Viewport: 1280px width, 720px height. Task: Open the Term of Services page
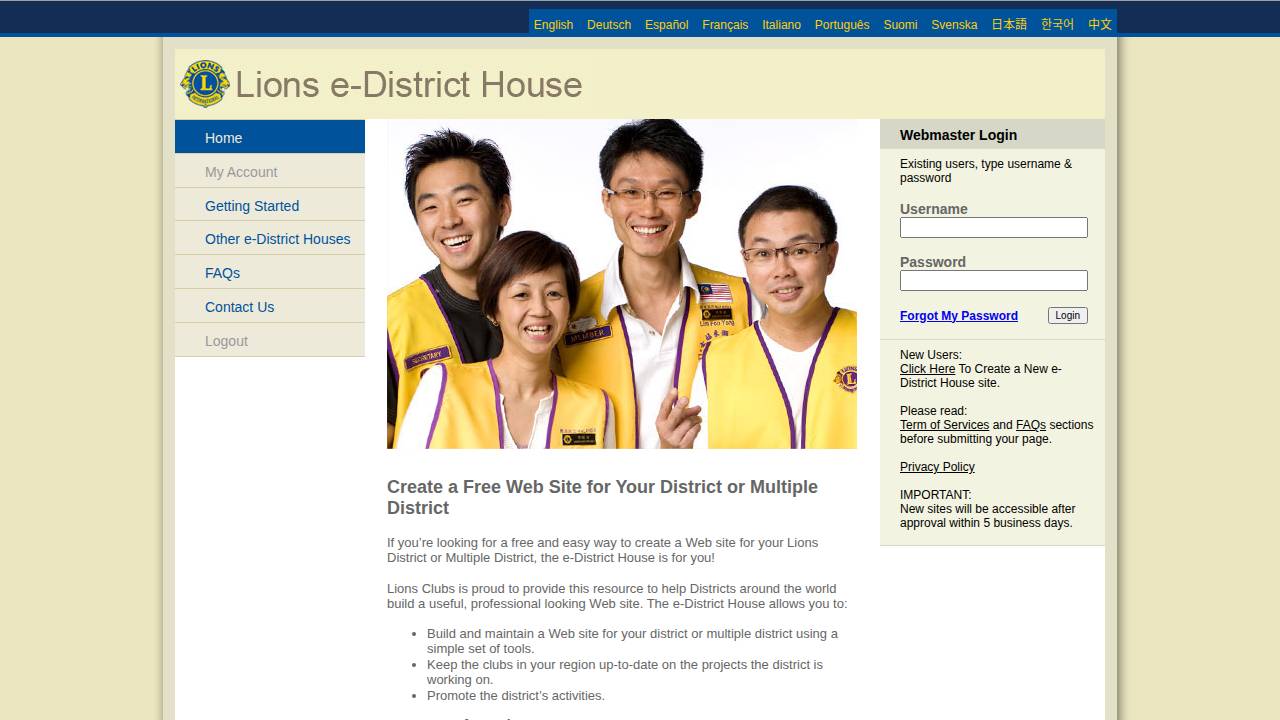click(x=943, y=424)
